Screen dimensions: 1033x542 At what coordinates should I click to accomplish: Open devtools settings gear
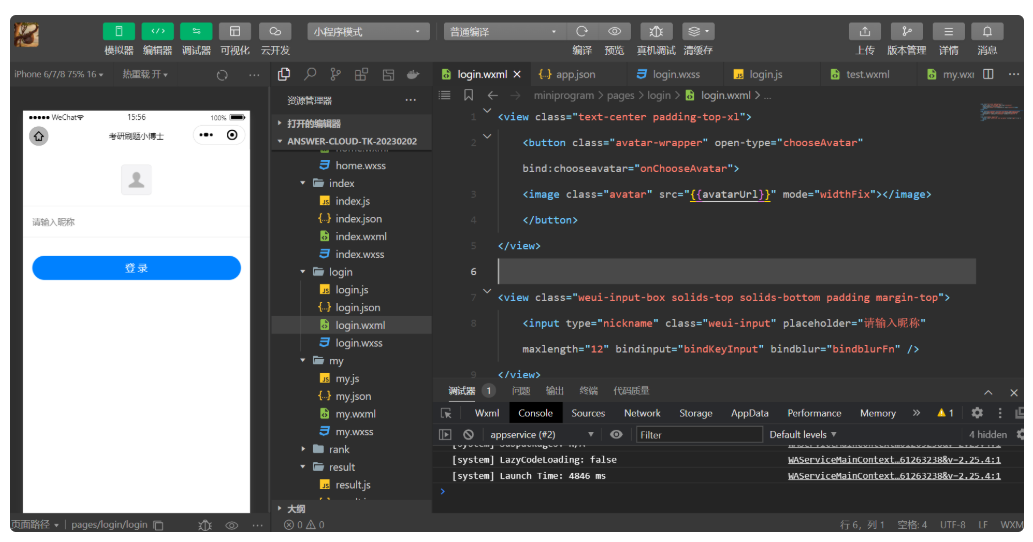coord(977,413)
